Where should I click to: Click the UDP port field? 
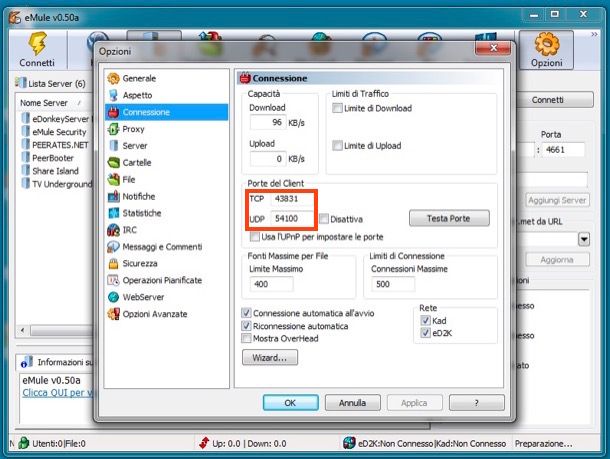(292, 219)
